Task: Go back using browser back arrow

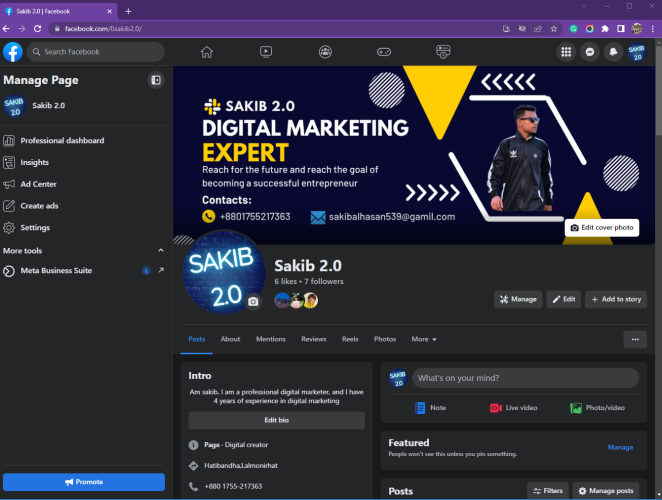Action: pyautogui.click(x=6, y=29)
